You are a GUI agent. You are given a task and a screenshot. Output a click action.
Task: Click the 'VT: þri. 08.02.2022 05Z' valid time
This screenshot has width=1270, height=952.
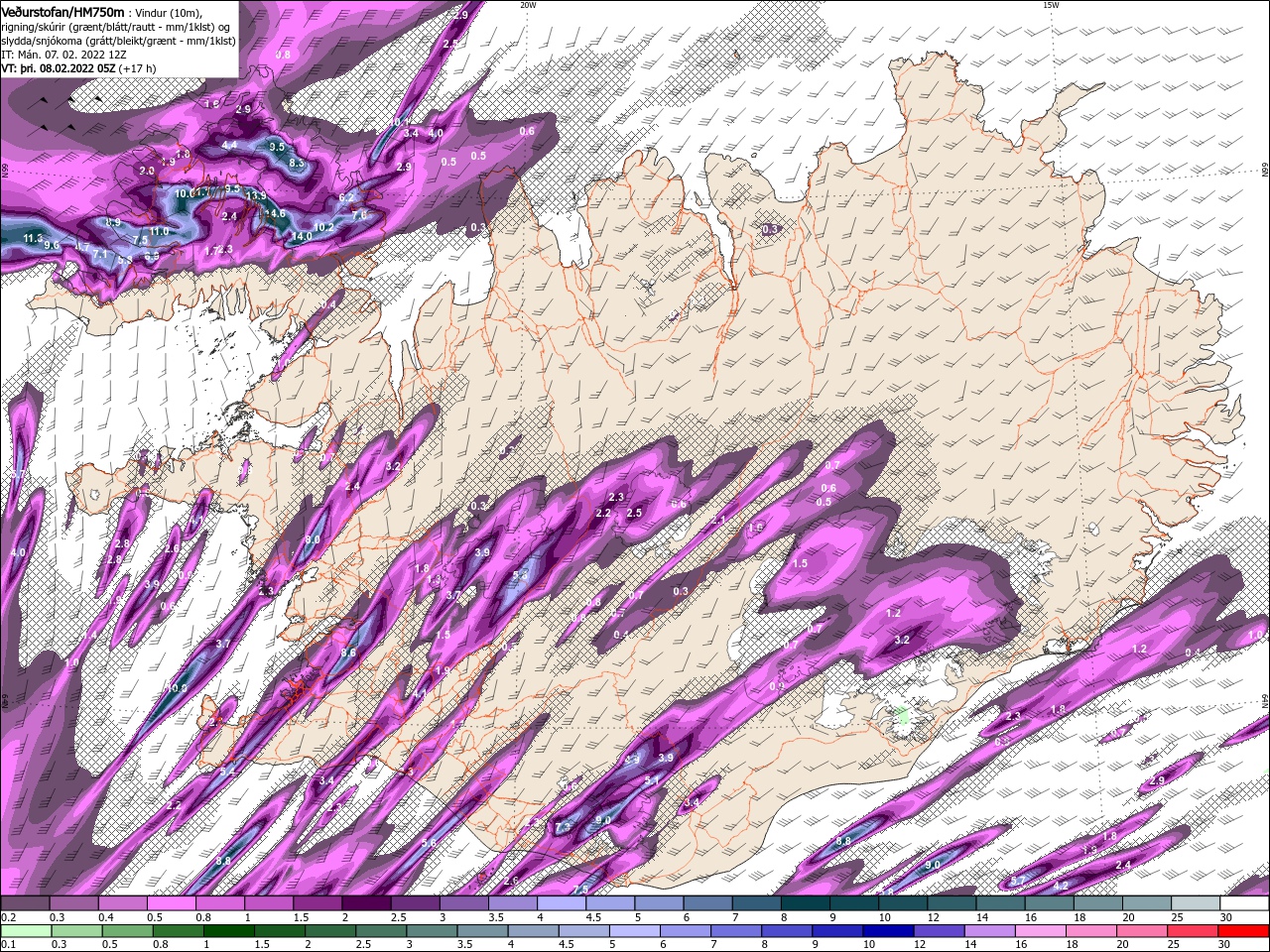pyautogui.click(x=59, y=68)
